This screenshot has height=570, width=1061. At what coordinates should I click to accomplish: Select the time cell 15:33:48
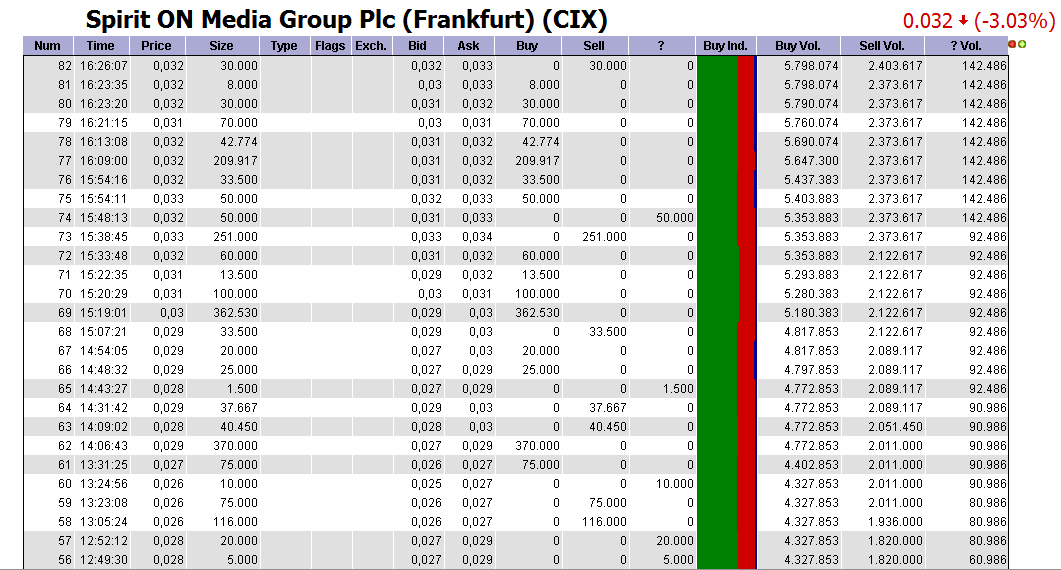click(x=102, y=256)
